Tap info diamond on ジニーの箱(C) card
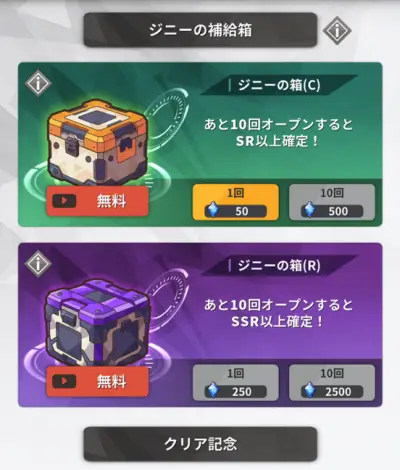 (38, 83)
